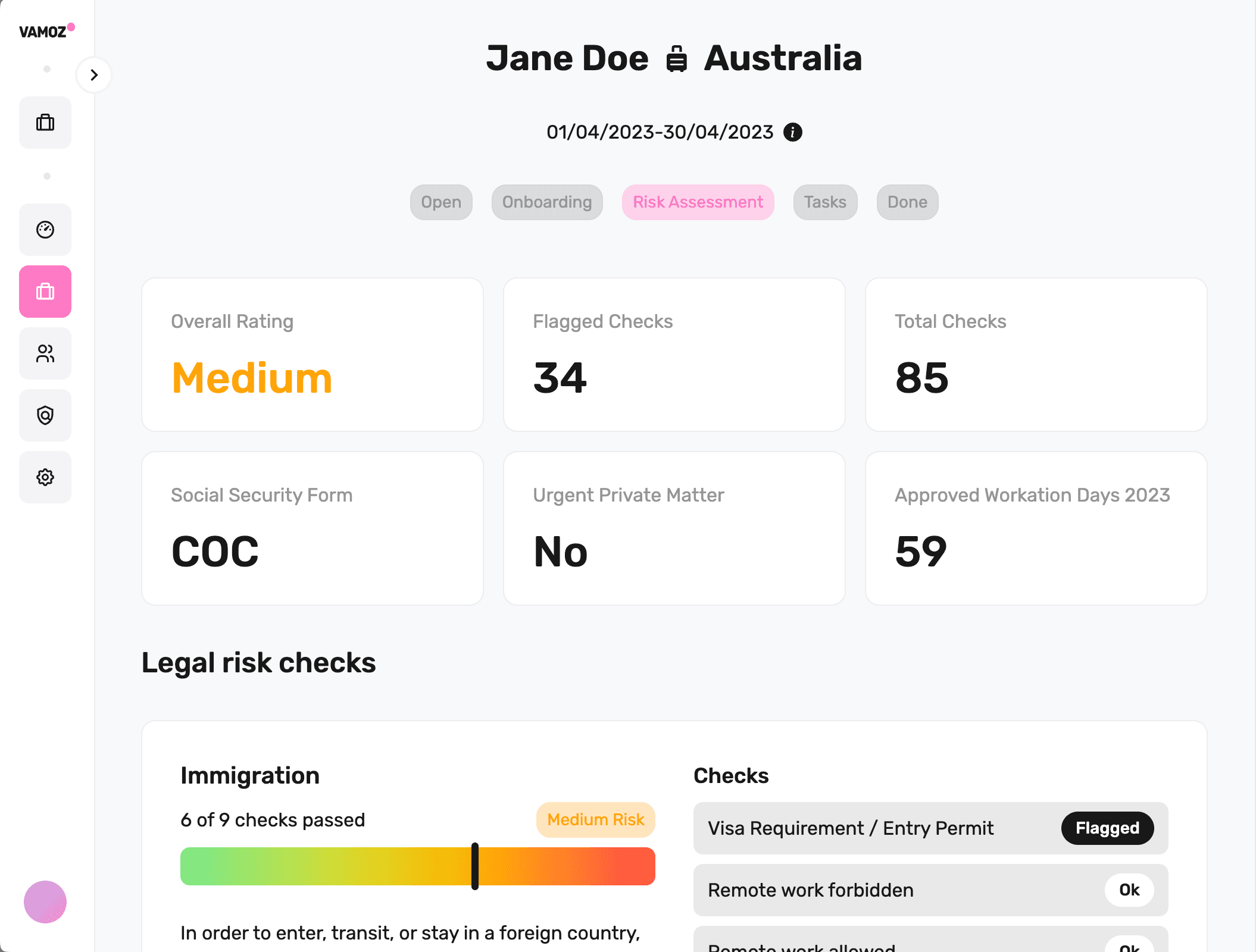1256x952 pixels.
Task: Open the dashboard from the sidebar gauge icon
Action: click(x=45, y=230)
